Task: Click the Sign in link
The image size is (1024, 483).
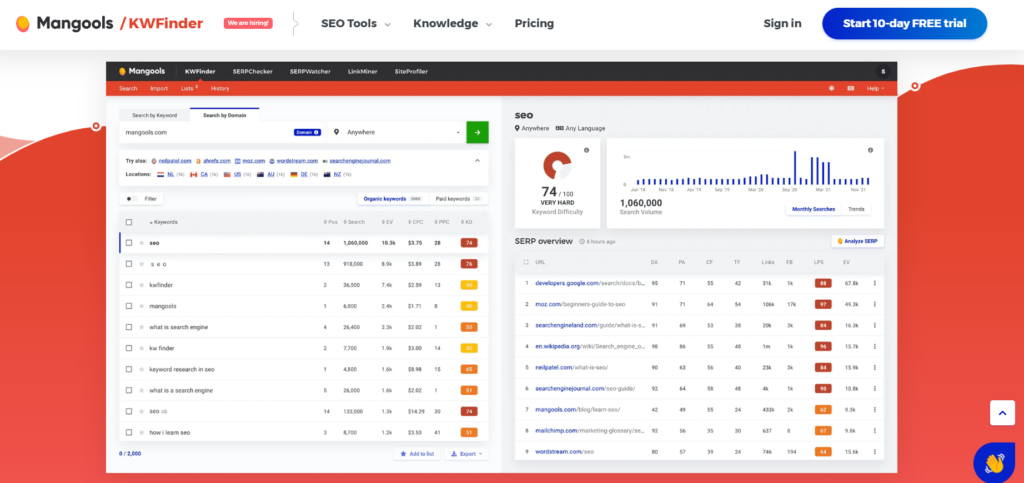Action: [x=782, y=23]
